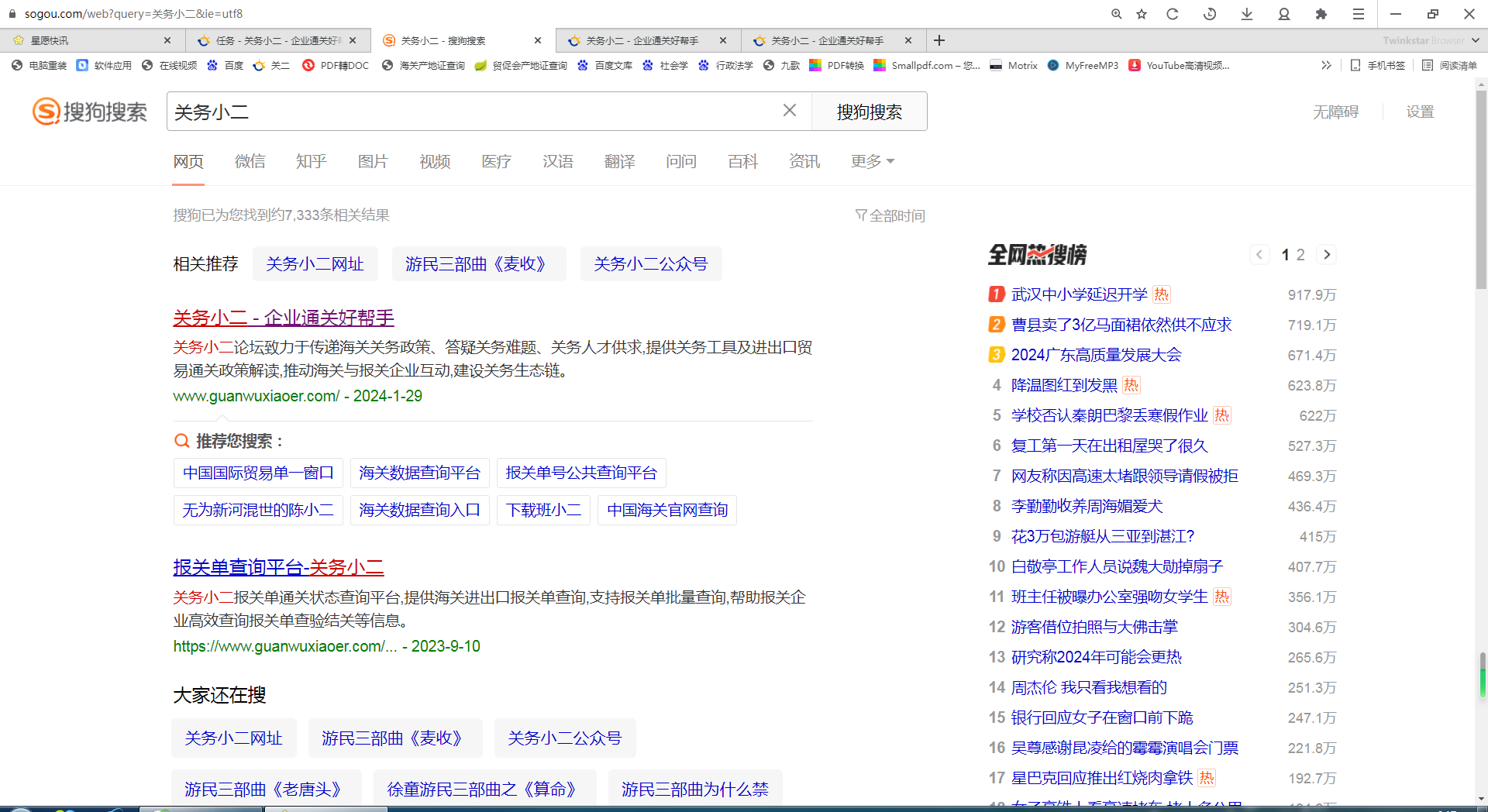Click the 搜狗搜索 search button
Screen dimensions: 1488x812
[870, 112]
